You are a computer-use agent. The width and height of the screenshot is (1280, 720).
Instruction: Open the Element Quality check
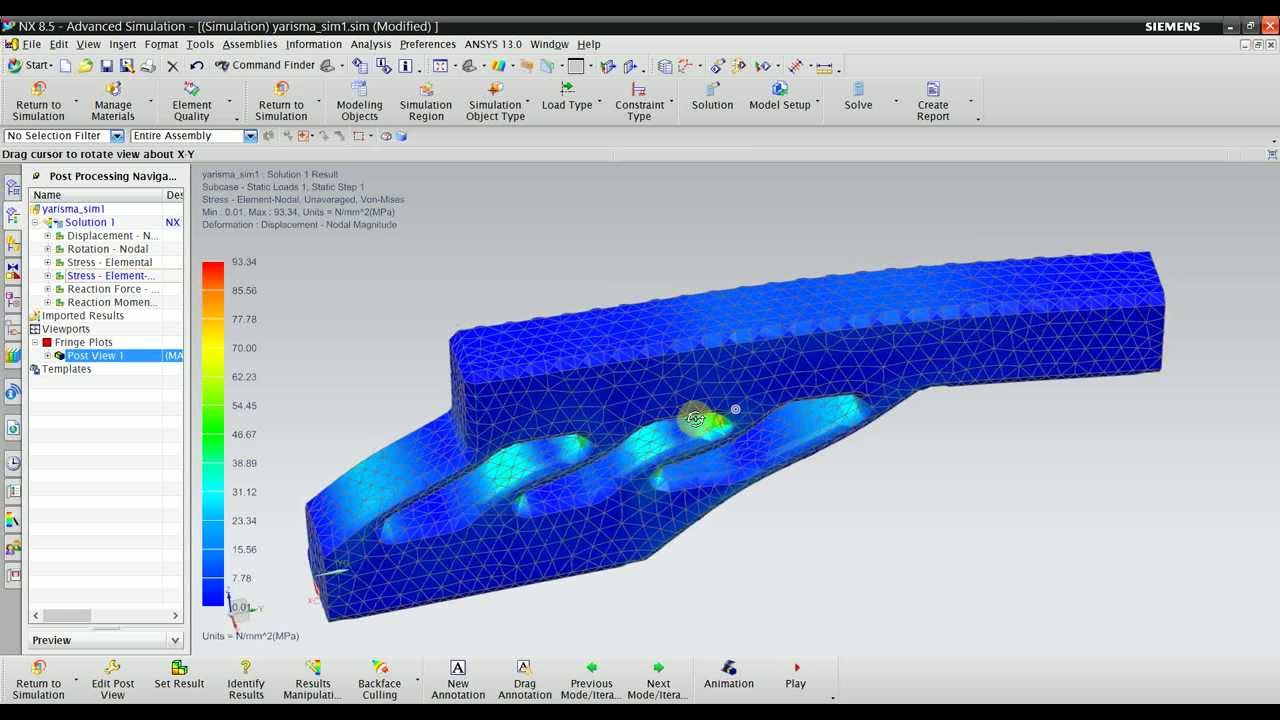[x=192, y=102]
